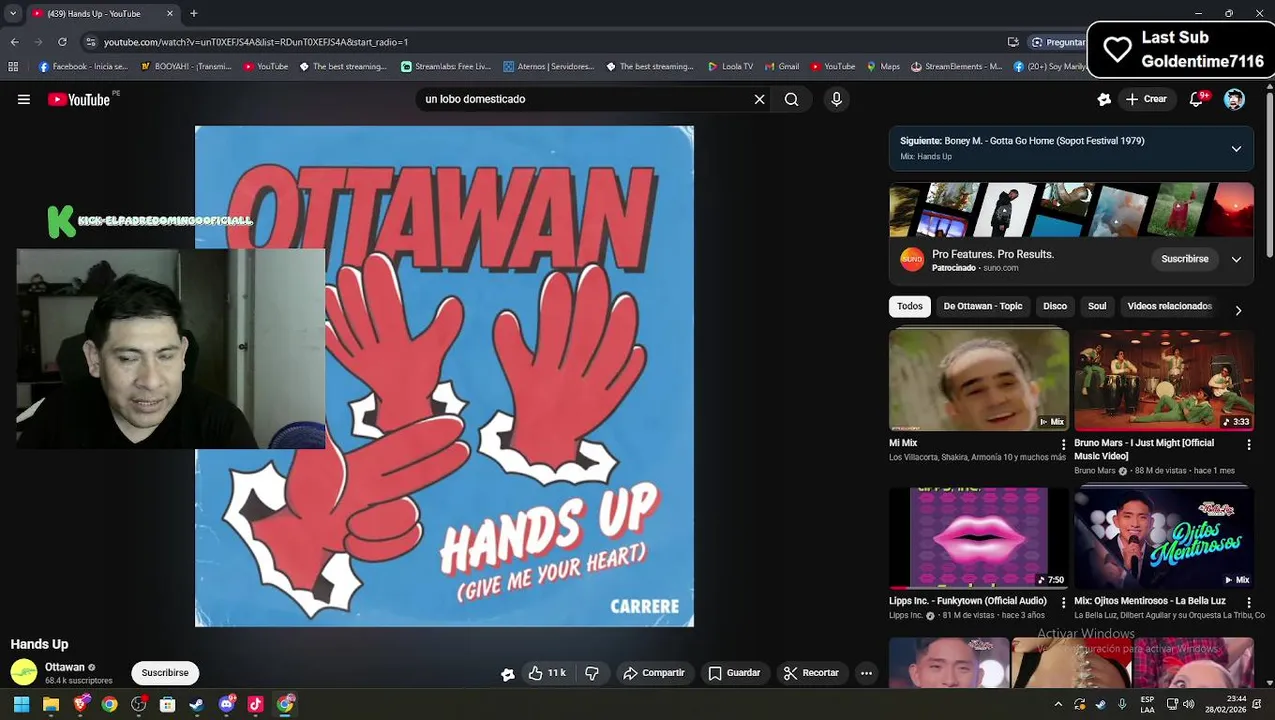Launch Brave browser from taskbar
This screenshot has height=720, width=1275.
[x=81, y=704]
